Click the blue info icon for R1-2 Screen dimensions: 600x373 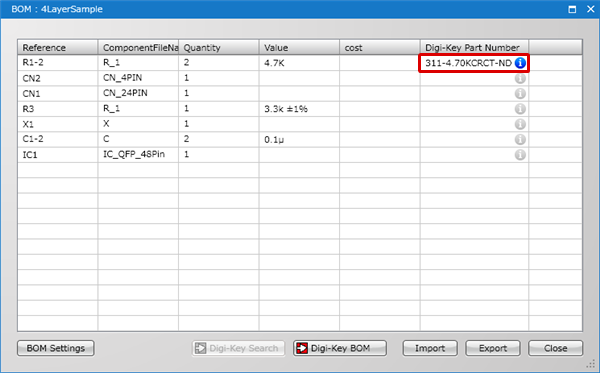click(x=520, y=63)
